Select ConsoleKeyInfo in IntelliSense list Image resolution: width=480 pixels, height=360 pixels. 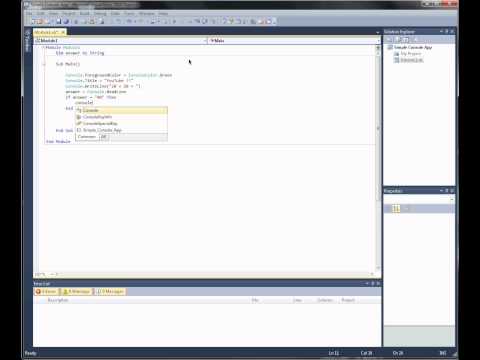pyautogui.click(x=121, y=117)
